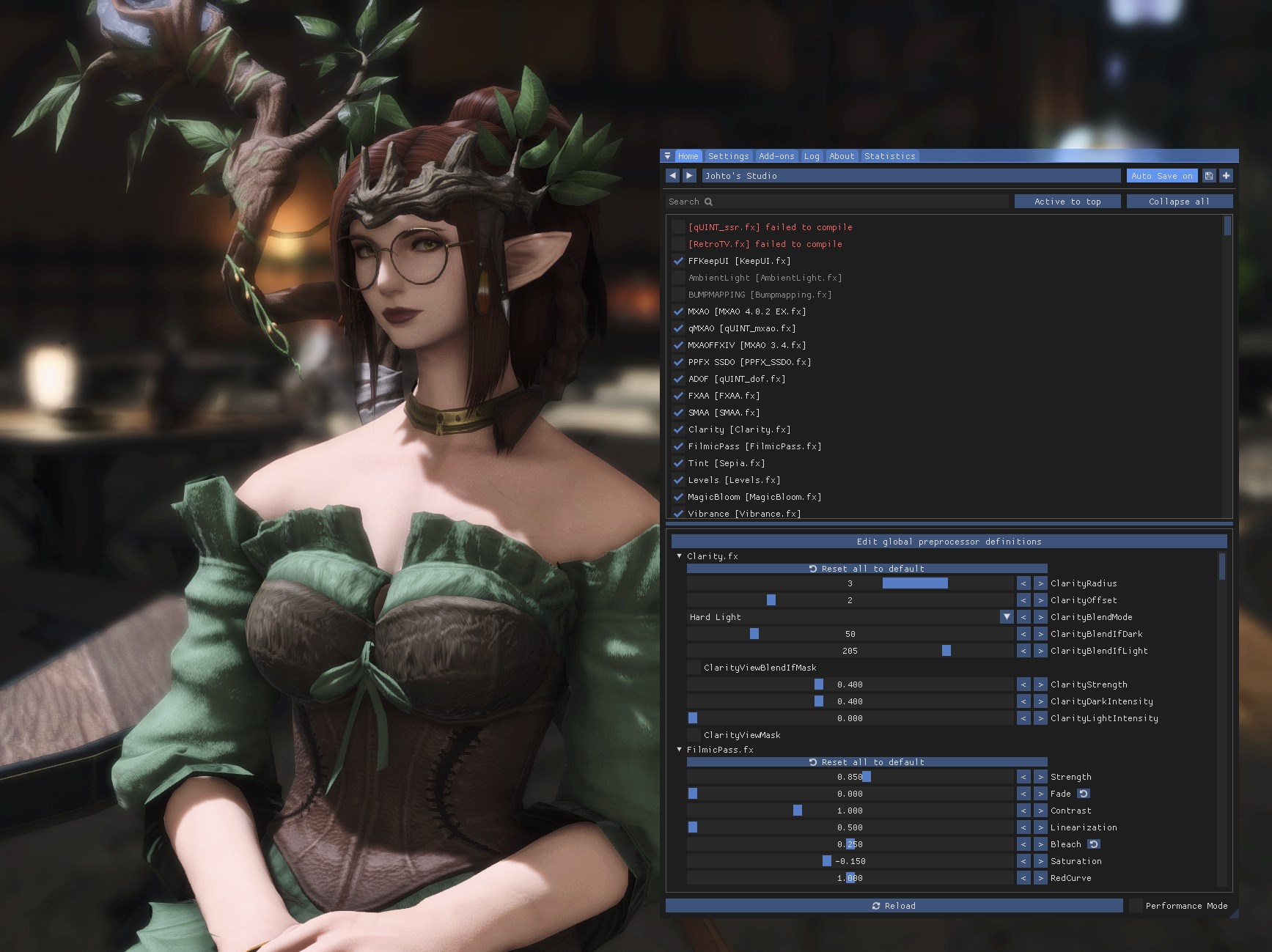Click Active to top button
Viewport: 1272px width, 952px height.
1067,202
